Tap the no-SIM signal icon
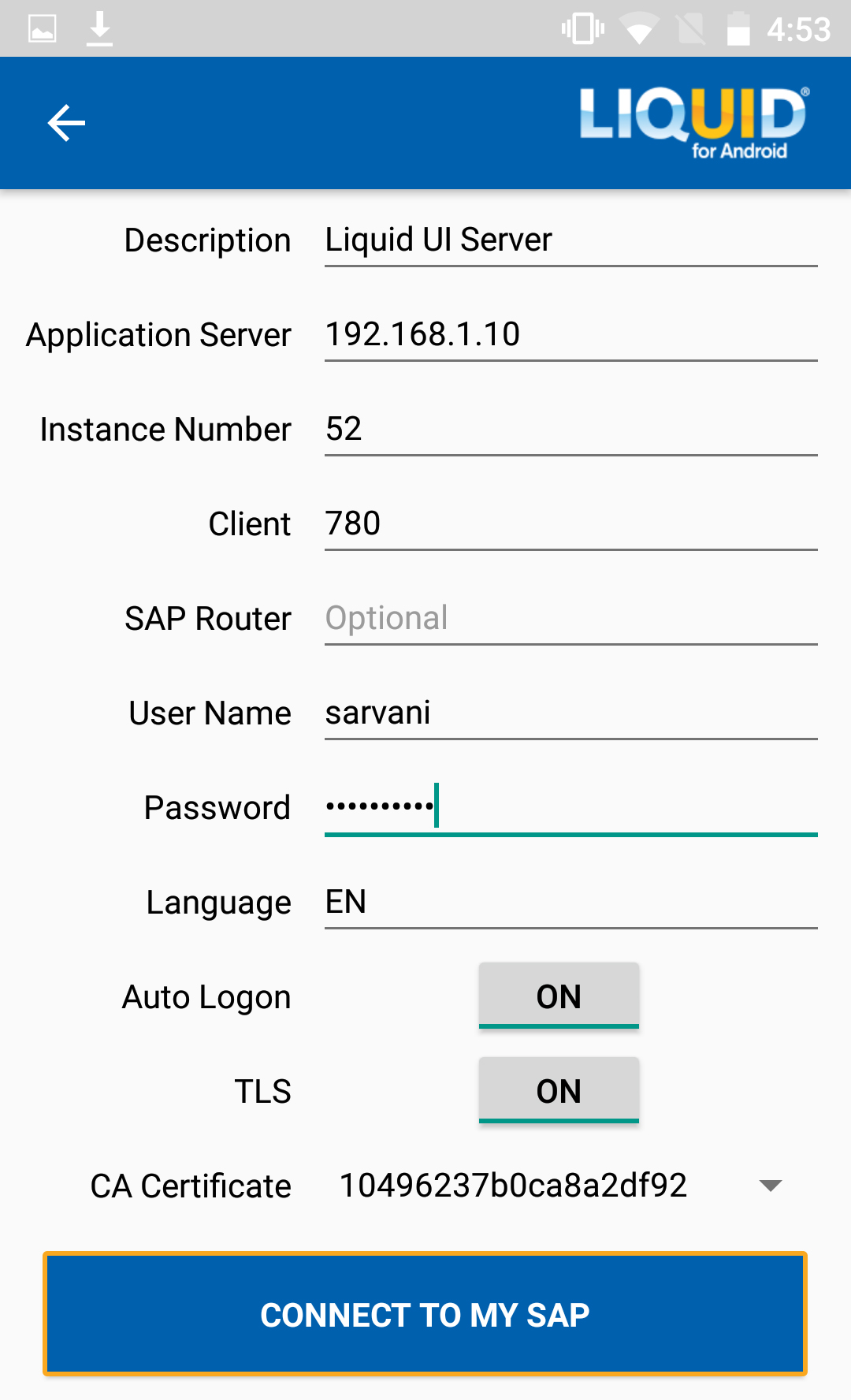The height and width of the screenshot is (1400, 851). [690, 30]
